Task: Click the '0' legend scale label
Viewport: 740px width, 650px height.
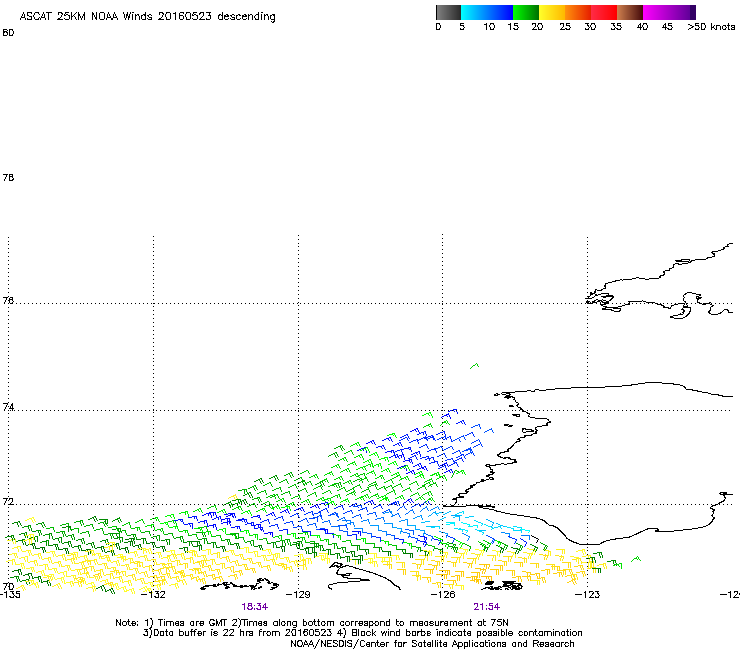Action: click(438, 27)
